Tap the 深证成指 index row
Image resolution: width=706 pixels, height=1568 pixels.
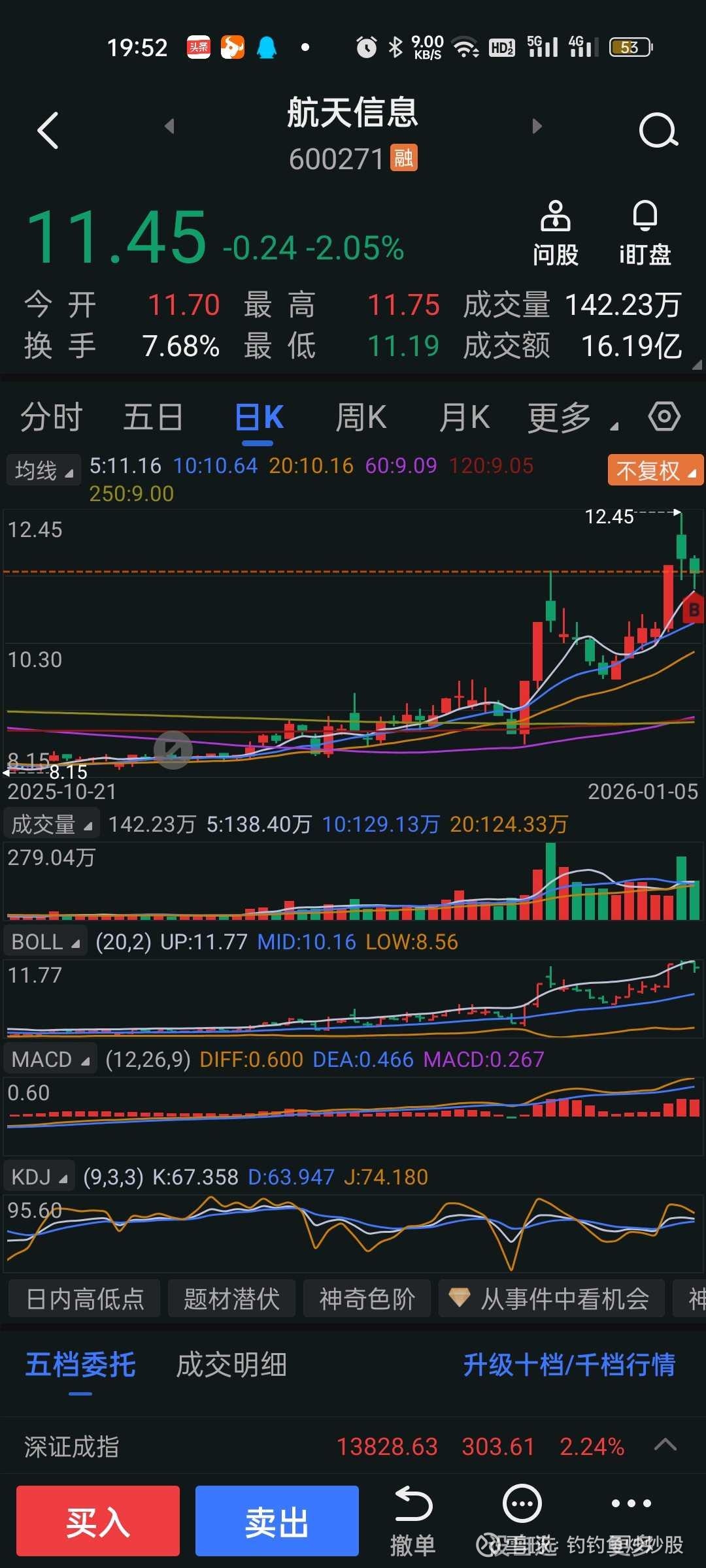click(353, 1446)
